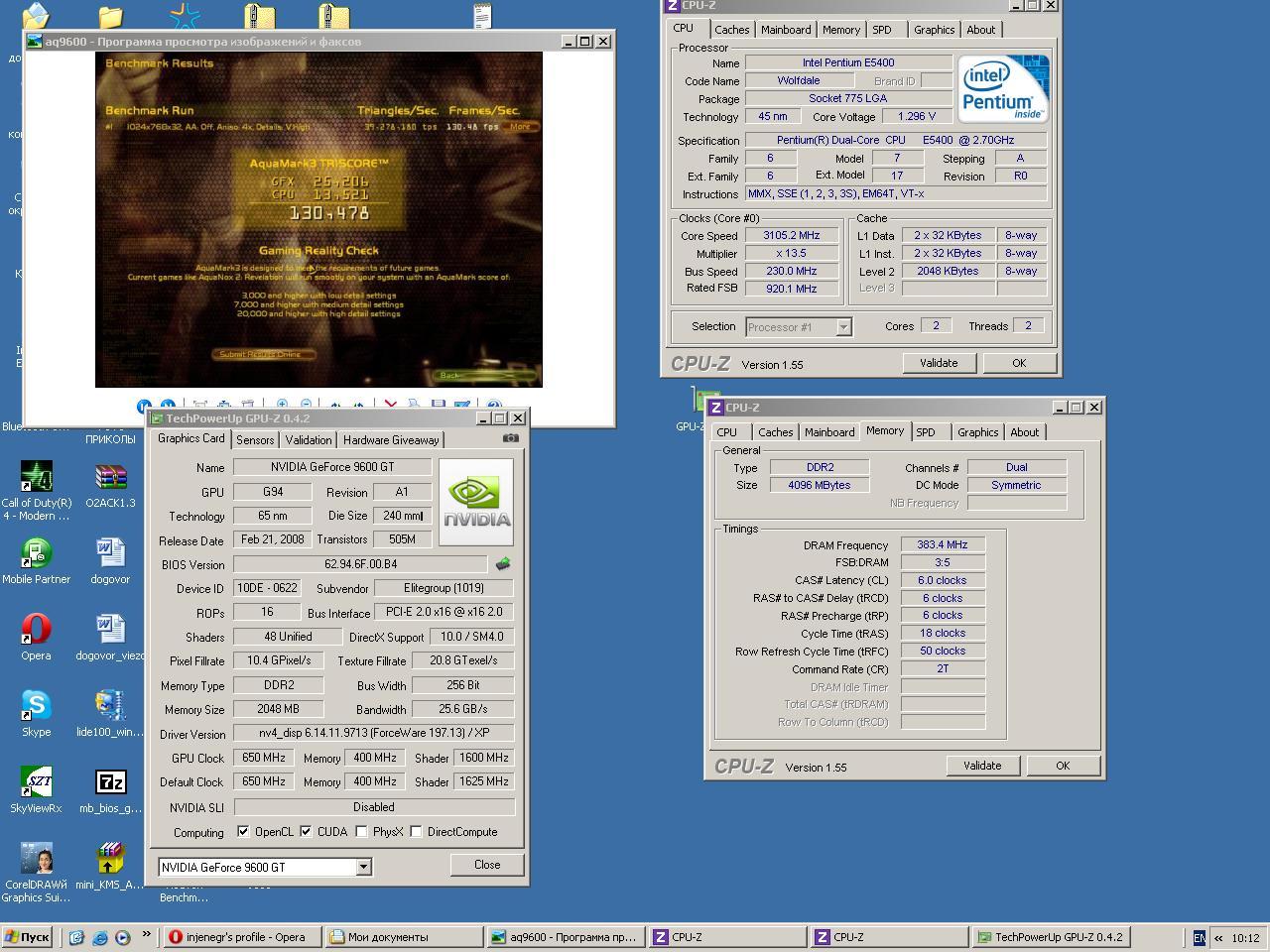Click the BIOS save chip icon in GPU-Z
The width and height of the screenshot is (1270, 952).
point(503,563)
